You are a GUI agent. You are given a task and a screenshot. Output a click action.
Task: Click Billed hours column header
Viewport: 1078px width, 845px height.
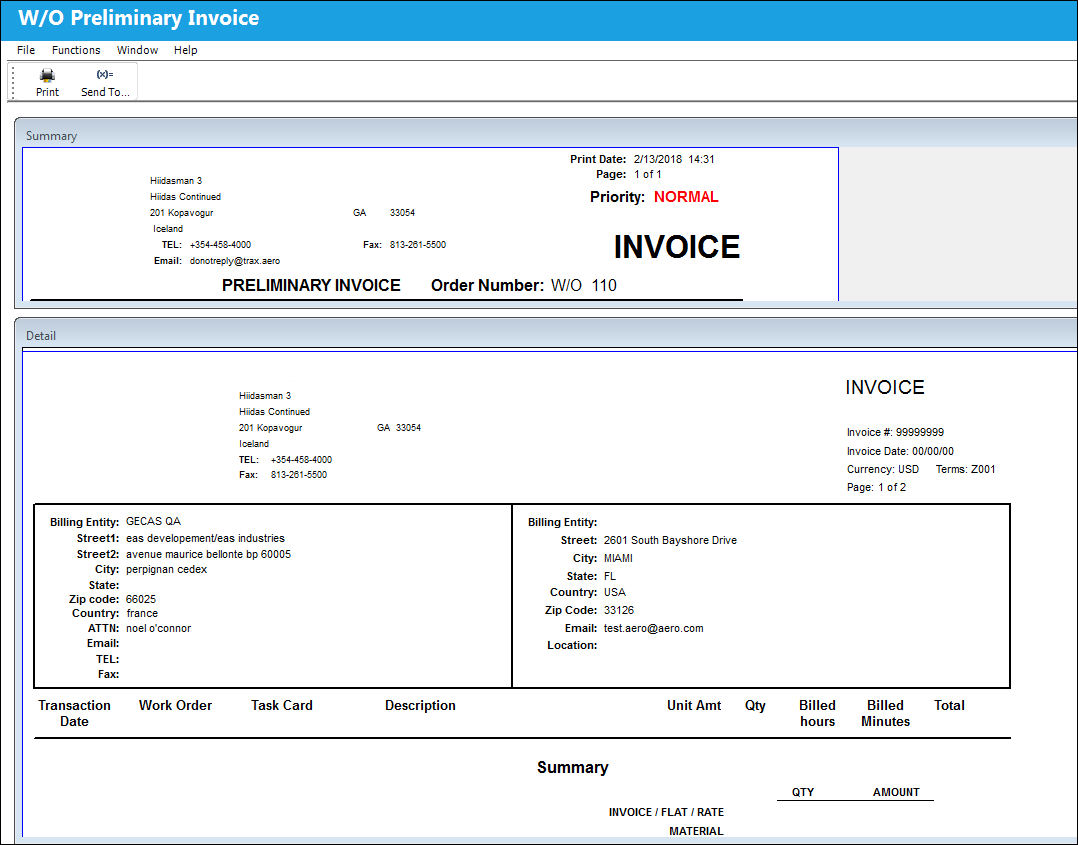[817, 713]
